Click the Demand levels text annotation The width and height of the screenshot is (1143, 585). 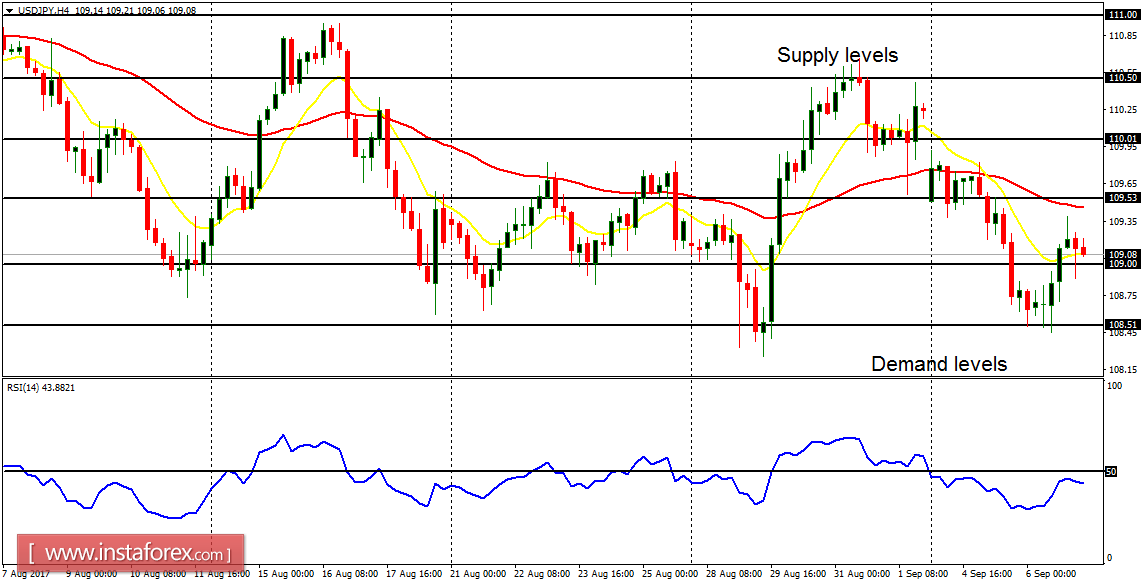[x=939, y=364]
